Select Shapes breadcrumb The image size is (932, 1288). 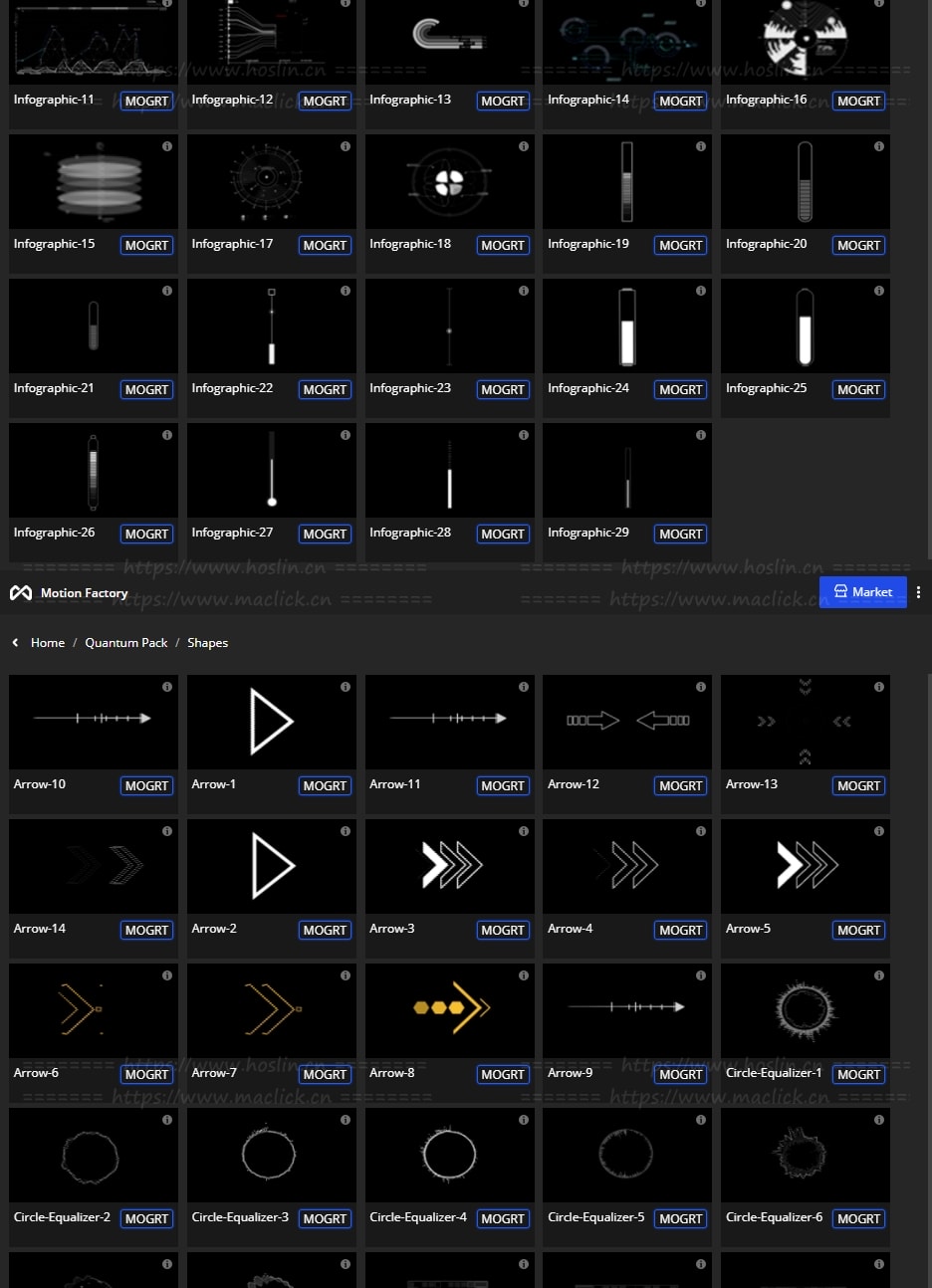[x=207, y=643]
